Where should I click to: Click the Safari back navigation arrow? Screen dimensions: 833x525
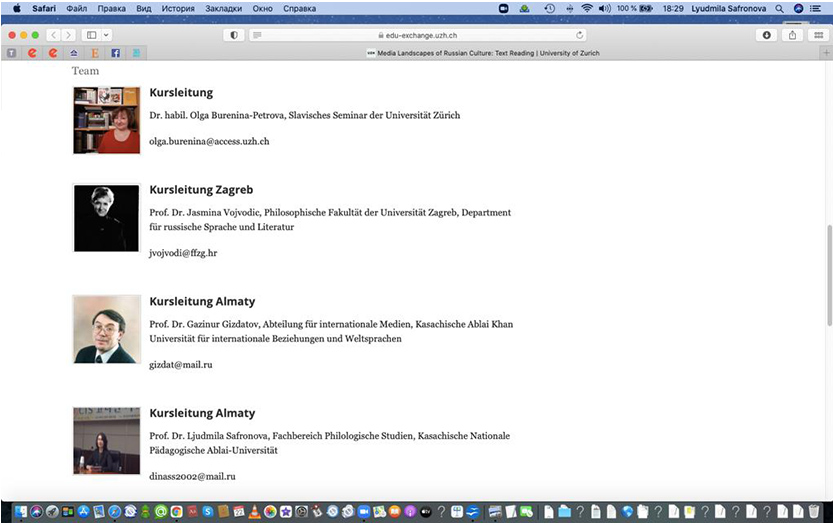coord(54,35)
